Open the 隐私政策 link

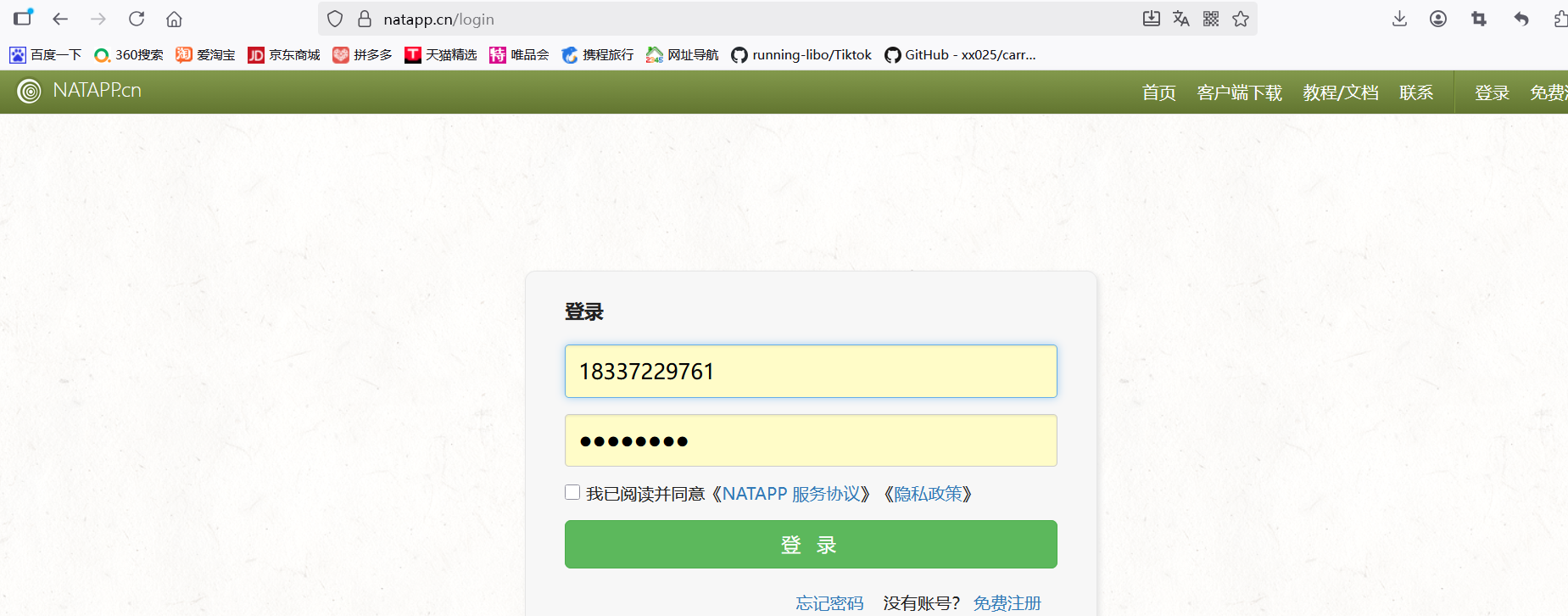coord(928,494)
